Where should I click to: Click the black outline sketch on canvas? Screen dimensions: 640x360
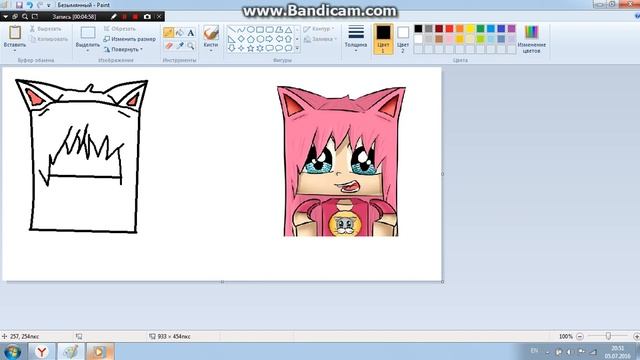pos(82,156)
